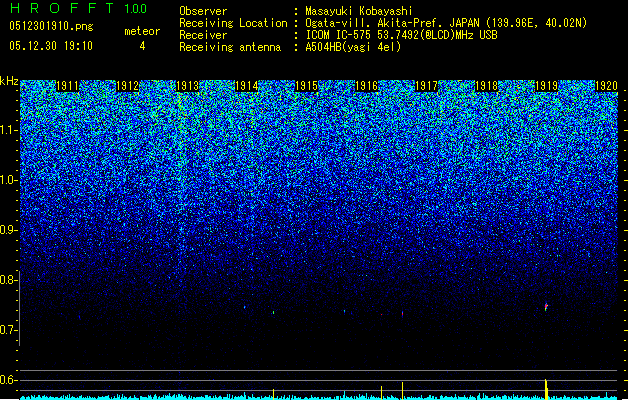Click the 1913 time marker label

[187, 86]
